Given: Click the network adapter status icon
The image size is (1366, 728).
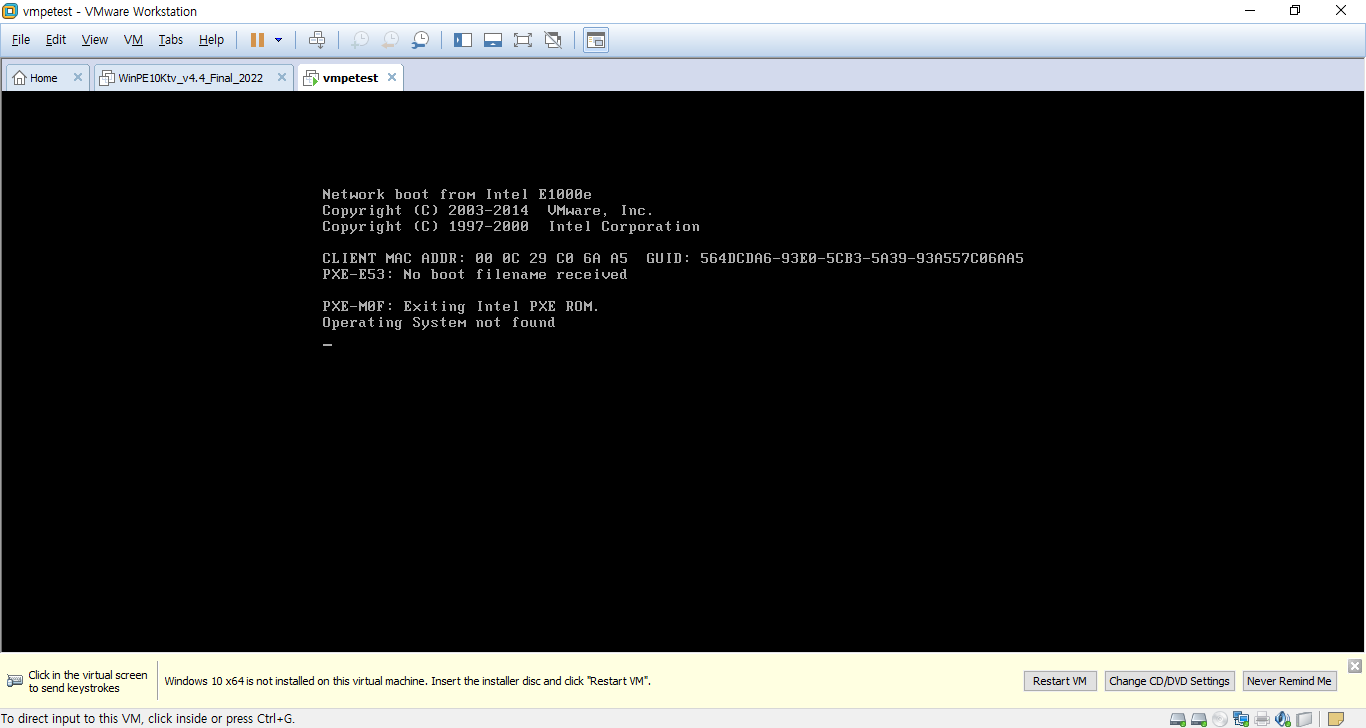Looking at the screenshot, I should [1241, 719].
